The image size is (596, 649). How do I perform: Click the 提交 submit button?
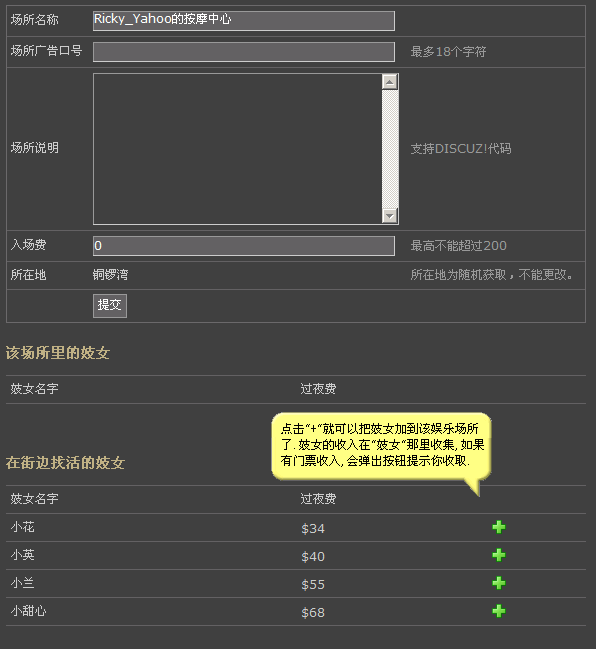[110, 305]
